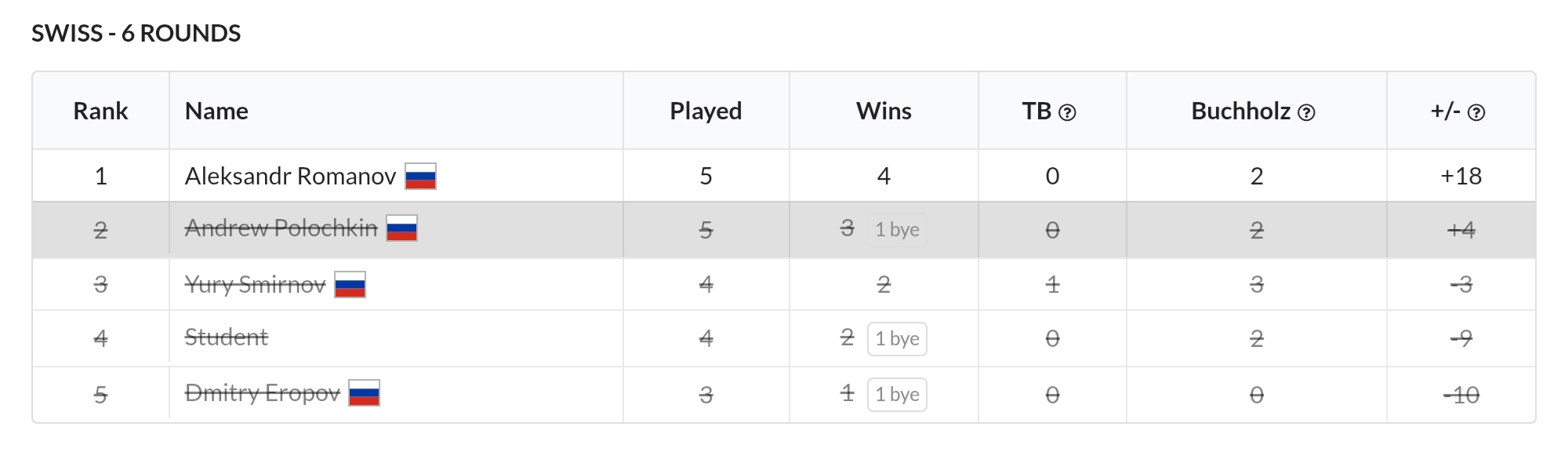Image resolution: width=1568 pixels, height=463 pixels.
Task: Click the 1 bye badge for Student
Action: [x=897, y=339]
